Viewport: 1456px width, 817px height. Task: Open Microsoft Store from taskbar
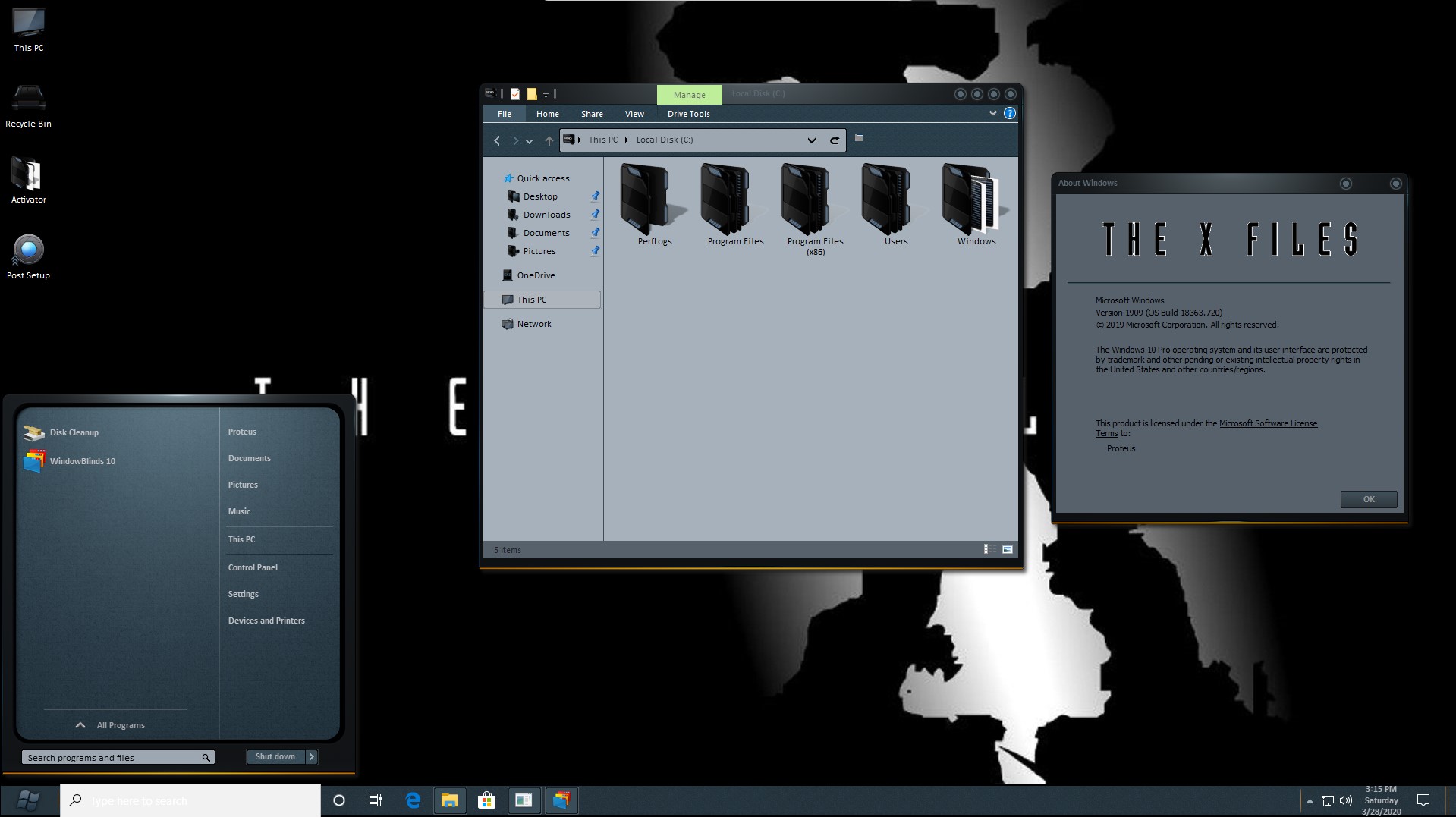(486, 800)
